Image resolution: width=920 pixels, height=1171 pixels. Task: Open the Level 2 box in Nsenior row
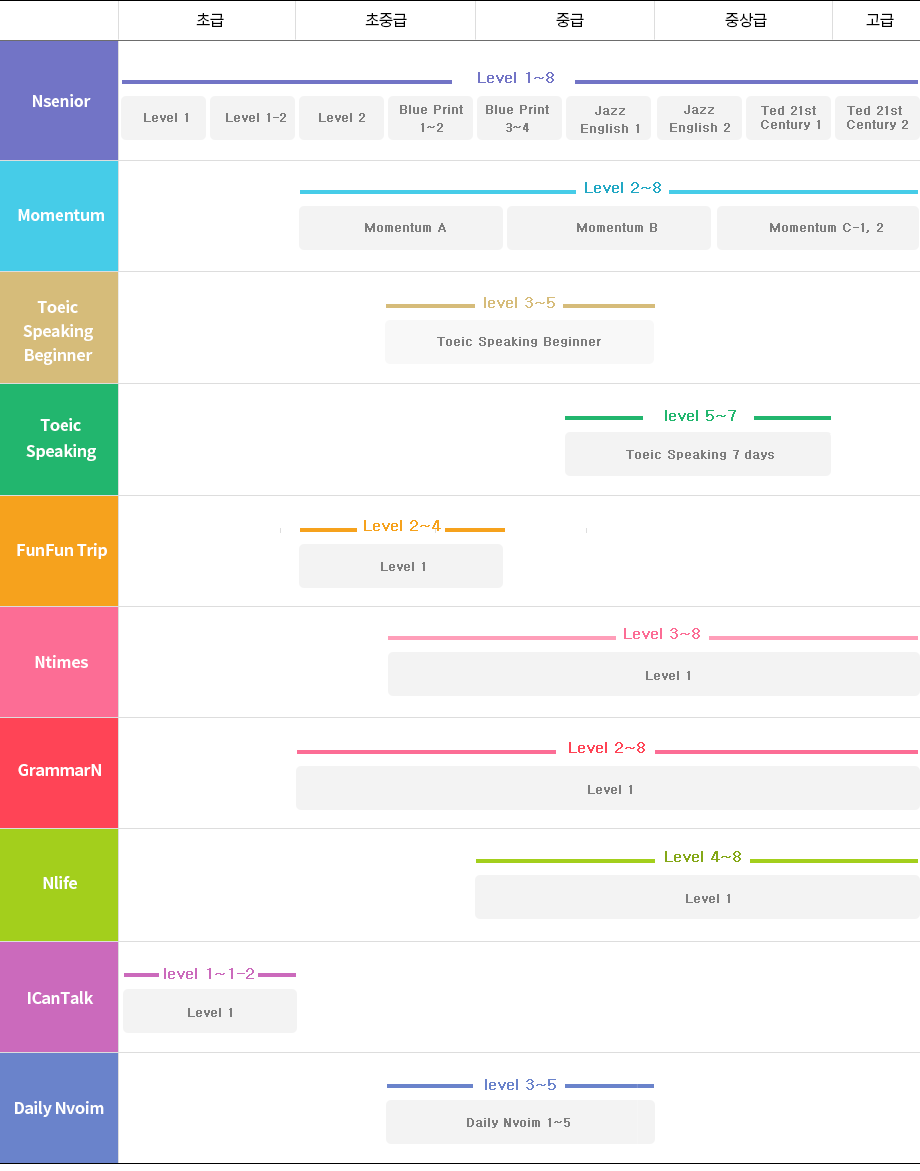coord(341,118)
